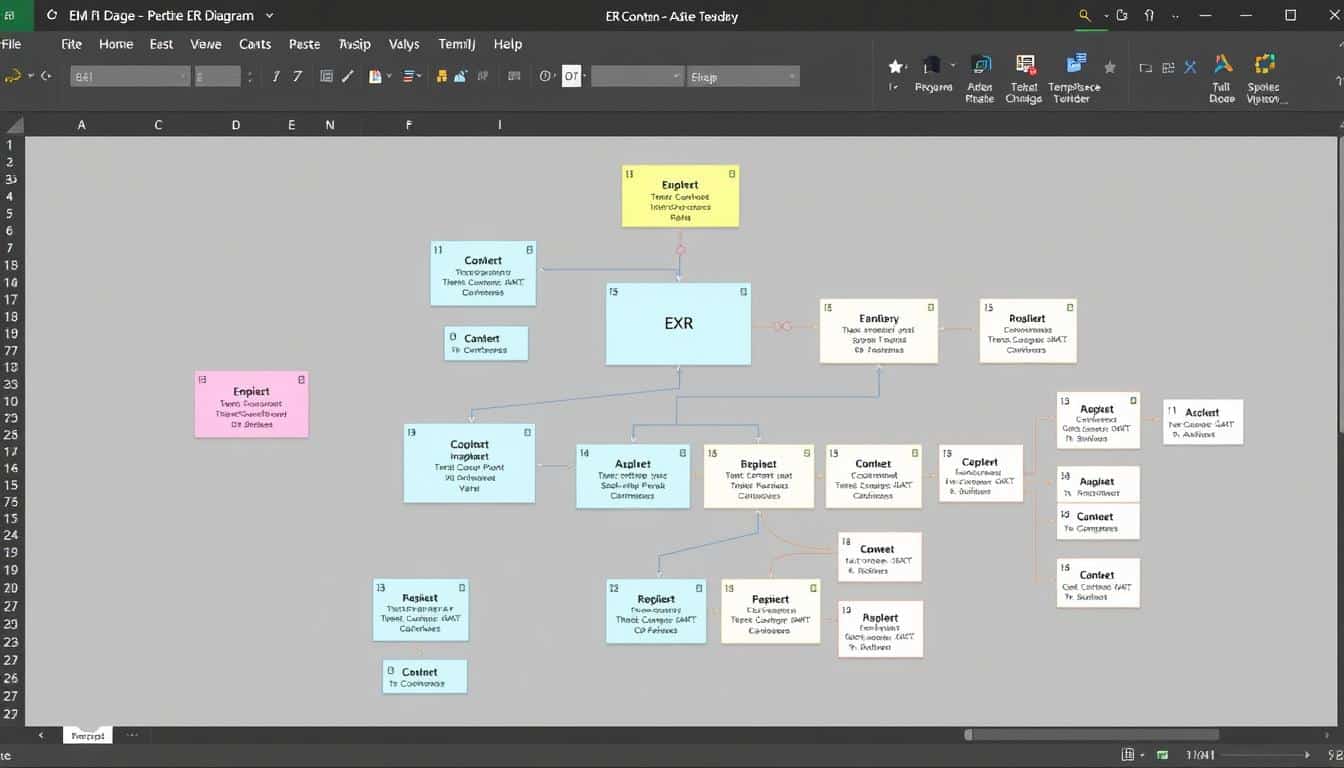
Task: Open the Home menu
Action: [x=116, y=44]
